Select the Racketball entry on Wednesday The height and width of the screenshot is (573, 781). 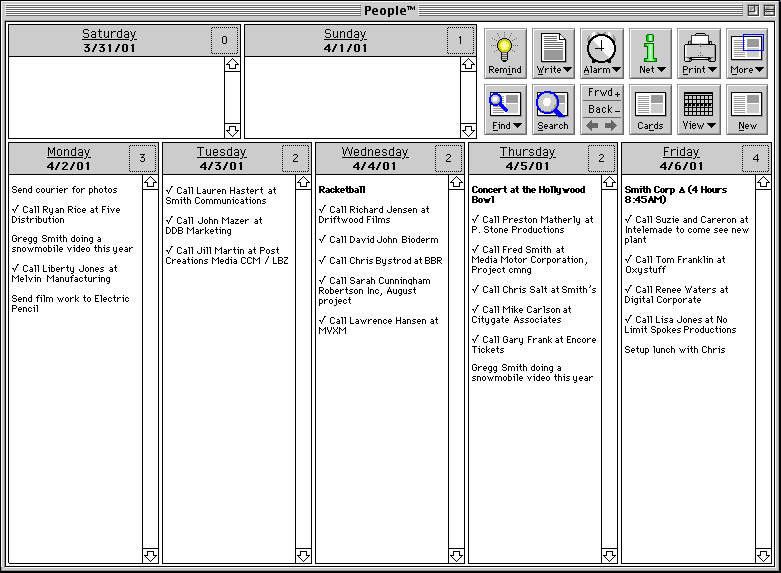click(342, 189)
